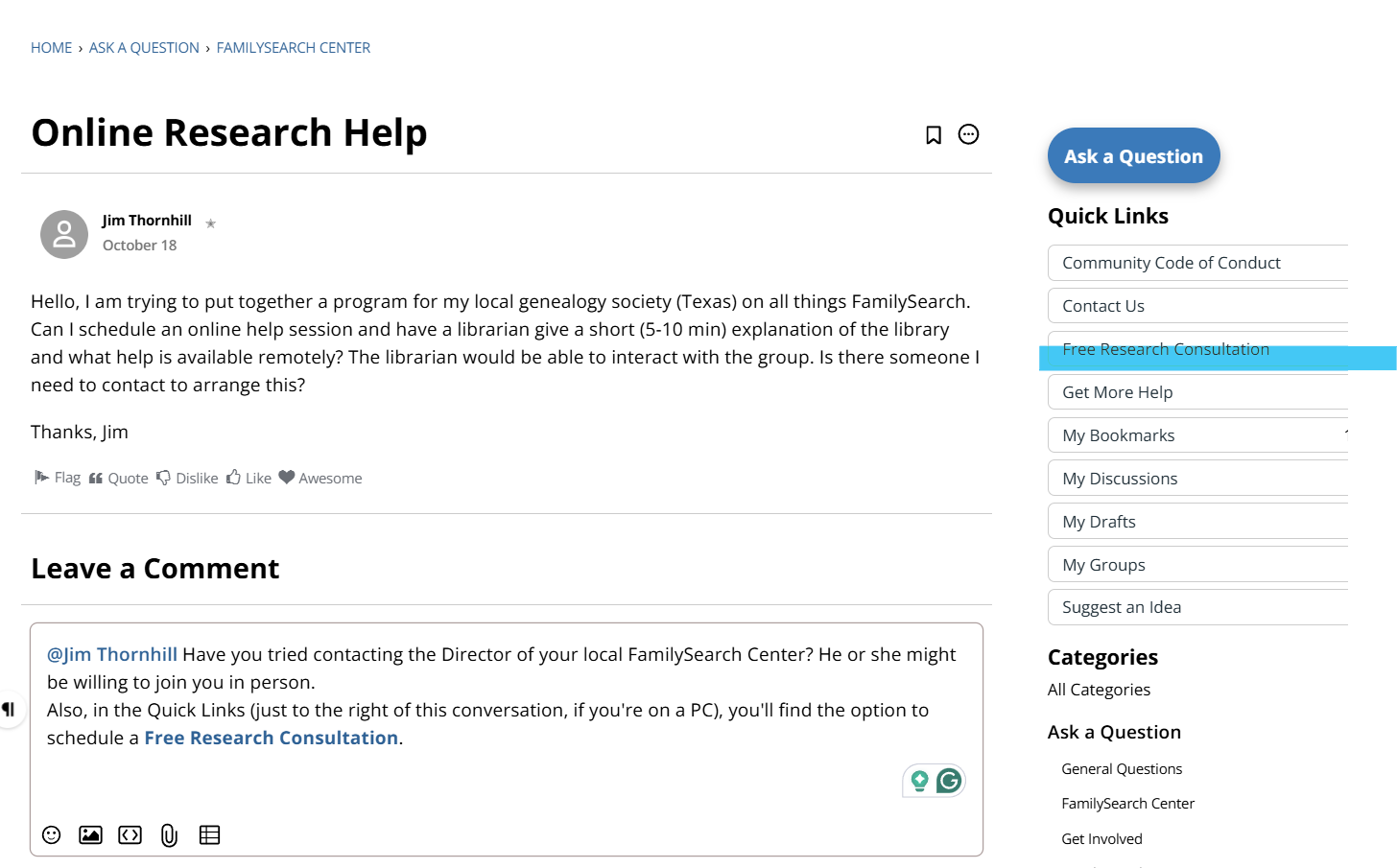Image resolution: width=1397 pixels, height=868 pixels.
Task: Open the discussion options ellipsis menu
Action: pyautogui.click(x=968, y=134)
